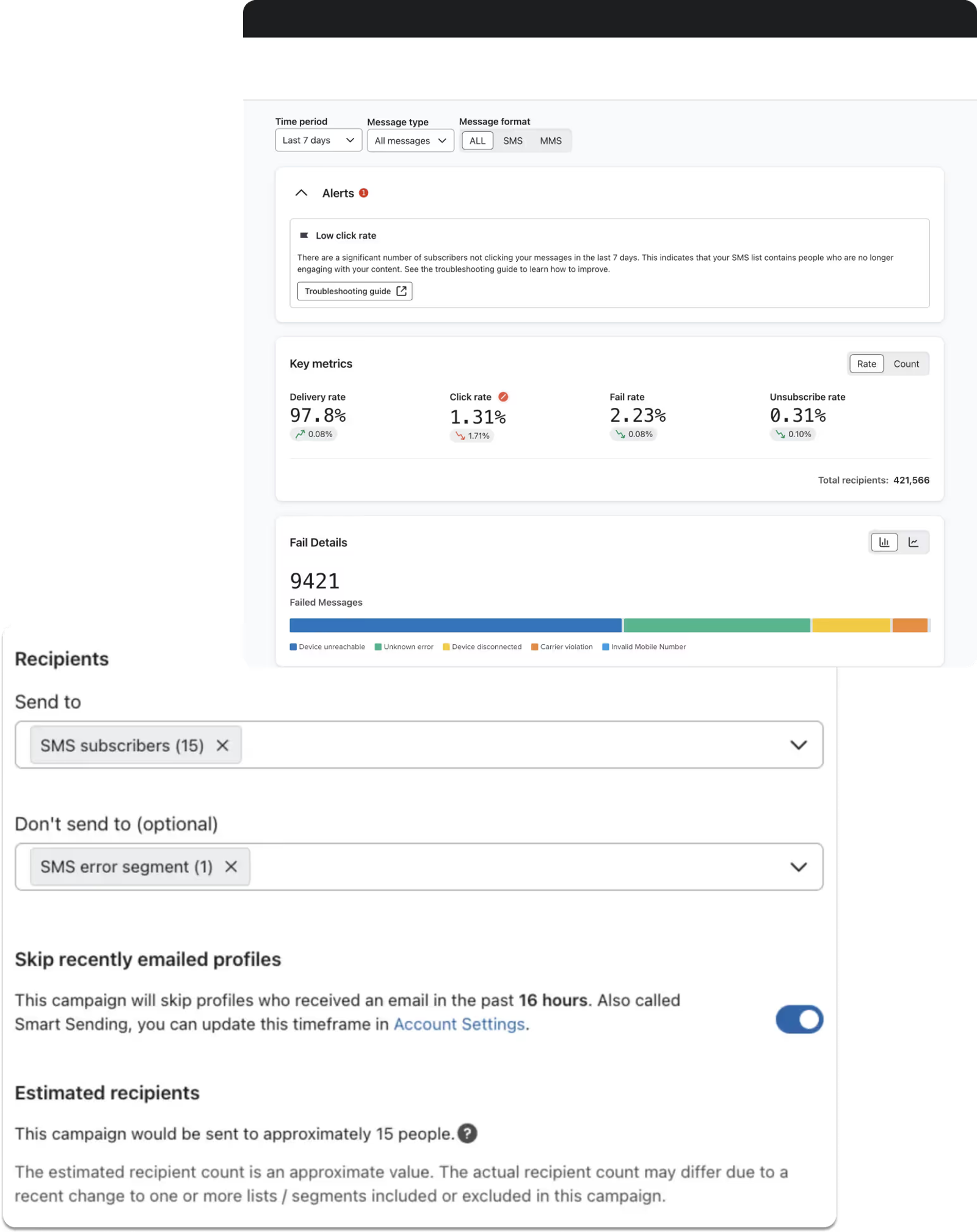Click the Click rate warning icon
The width and height of the screenshot is (977, 1232).
(x=503, y=397)
